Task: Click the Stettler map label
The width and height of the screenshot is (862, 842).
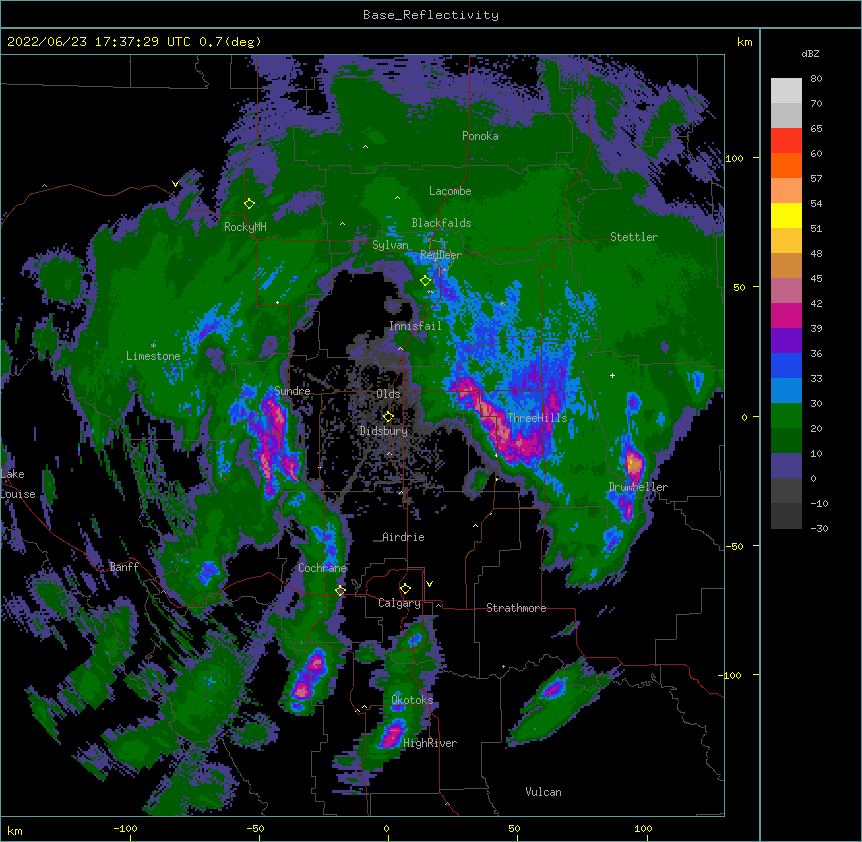Action: pyautogui.click(x=634, y=237)
